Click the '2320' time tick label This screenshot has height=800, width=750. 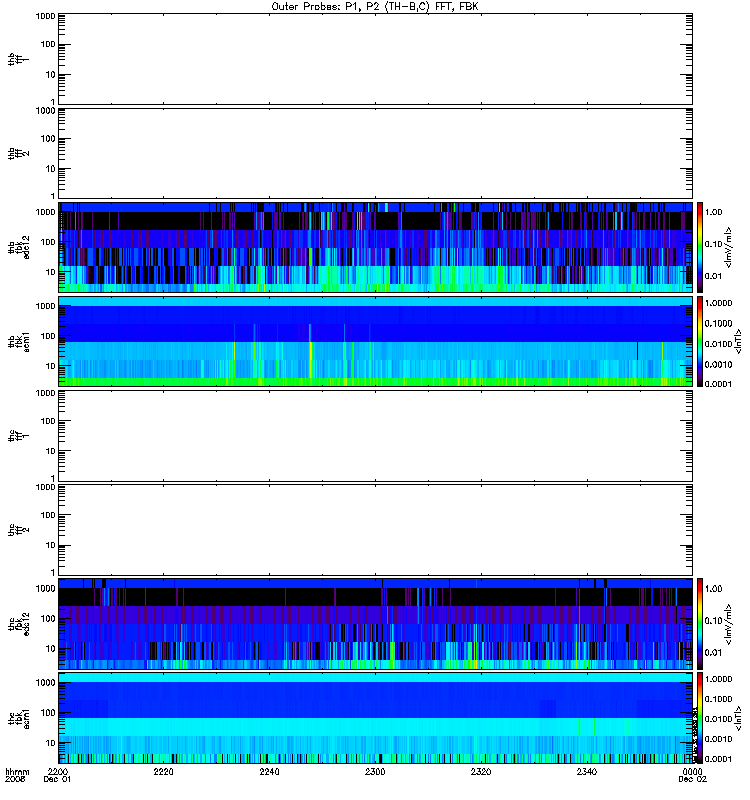coord(481,772)
